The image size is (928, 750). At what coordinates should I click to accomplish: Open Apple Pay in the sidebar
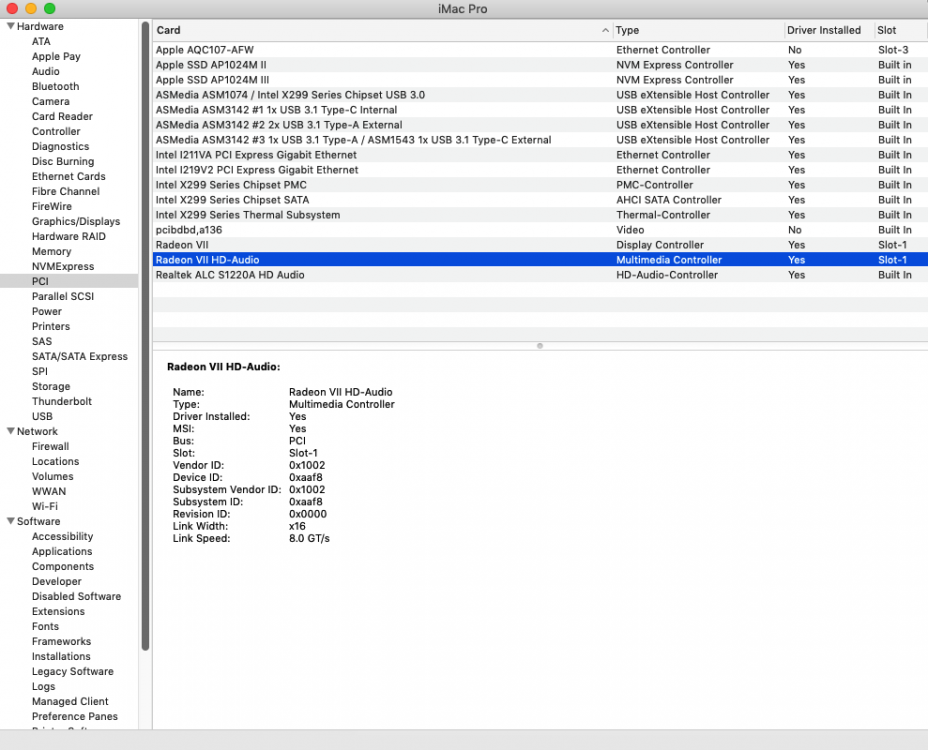coord(56,56)
